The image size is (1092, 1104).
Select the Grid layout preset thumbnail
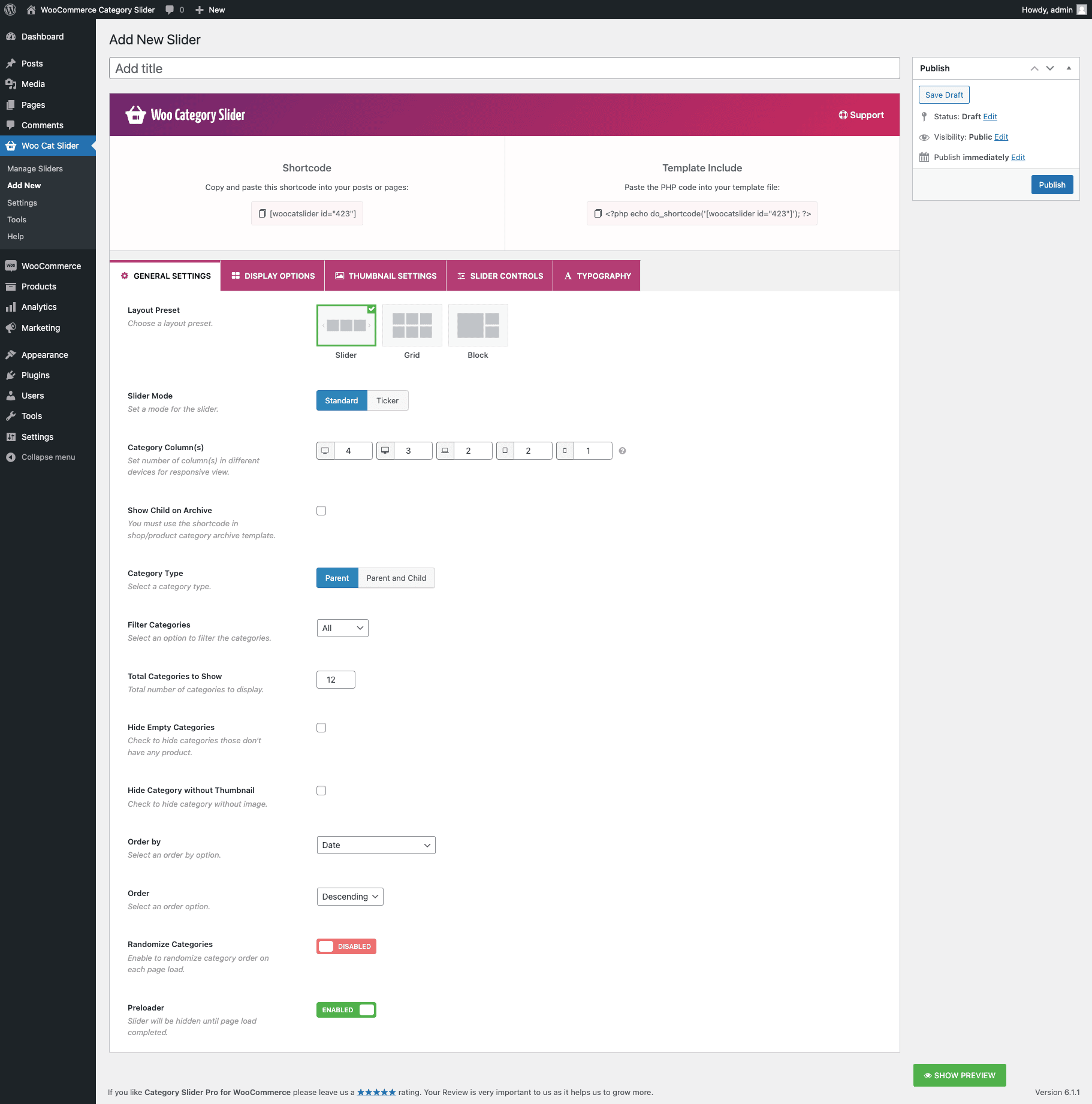[412, 325]
